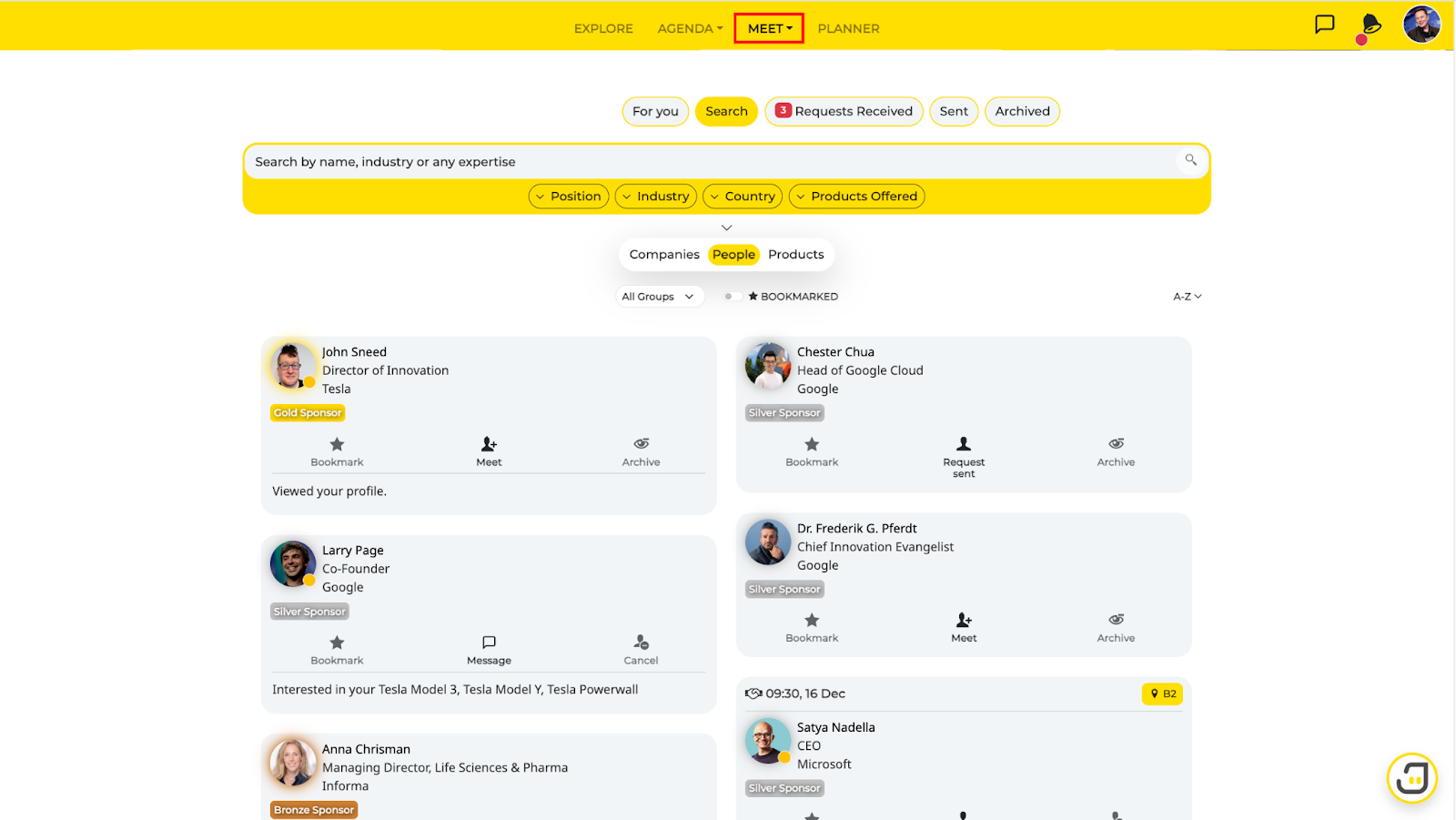
Task: Open the Industry filter dropdown
Action: tap(656, 196)
